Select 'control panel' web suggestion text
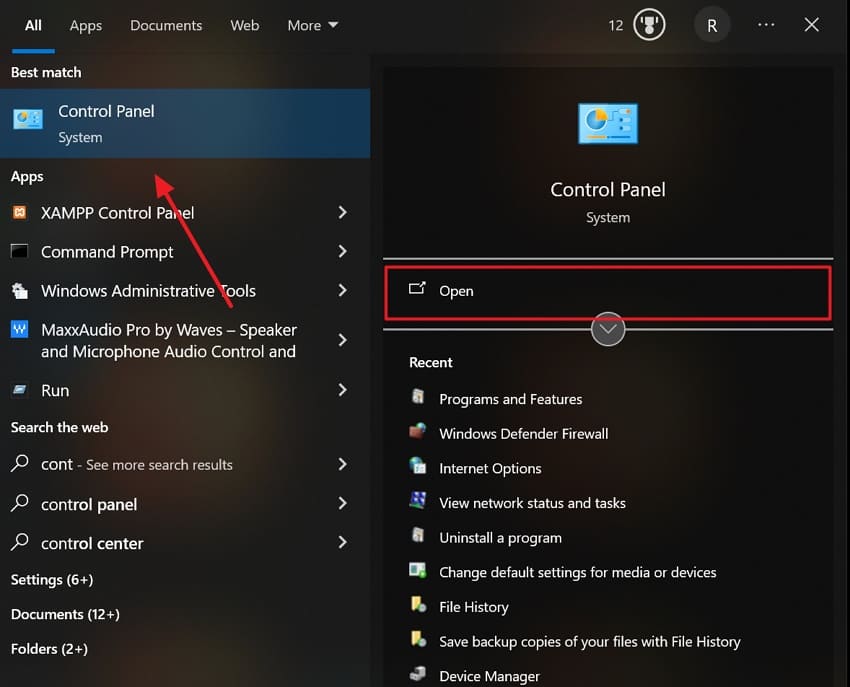This screenshot has height=687, width=850. pyautogui.click(x=89, y=505)
